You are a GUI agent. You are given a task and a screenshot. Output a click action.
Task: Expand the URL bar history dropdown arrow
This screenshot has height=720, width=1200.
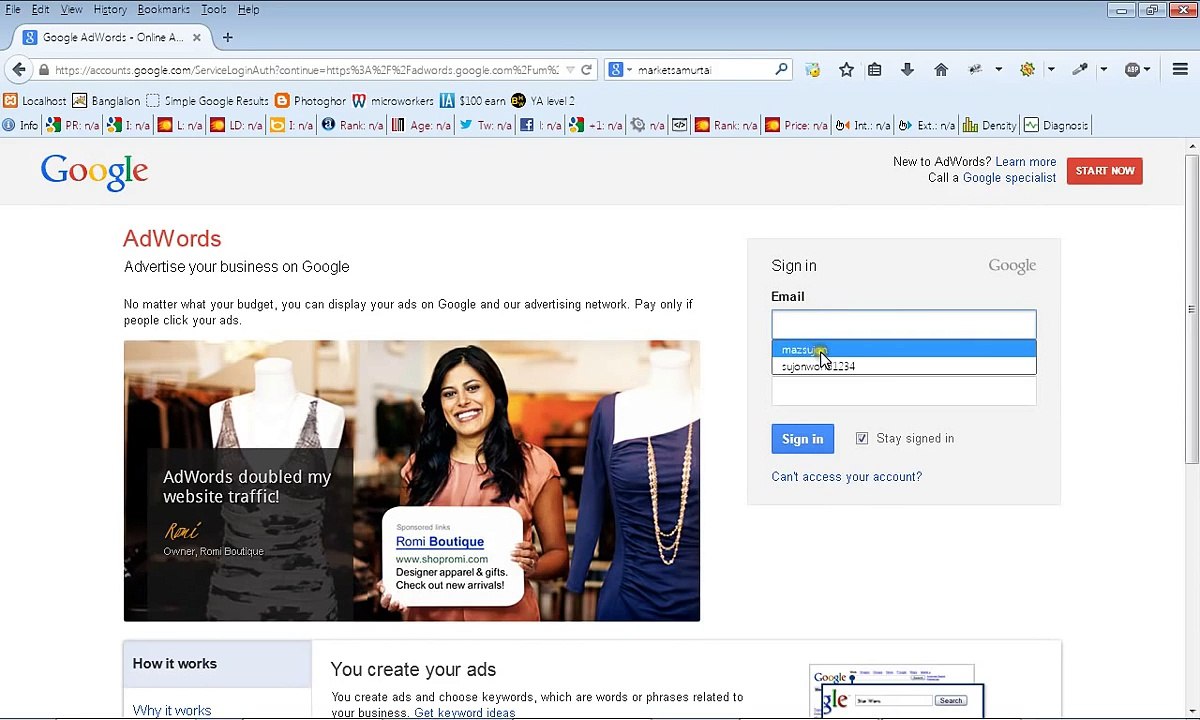point(570,70)
